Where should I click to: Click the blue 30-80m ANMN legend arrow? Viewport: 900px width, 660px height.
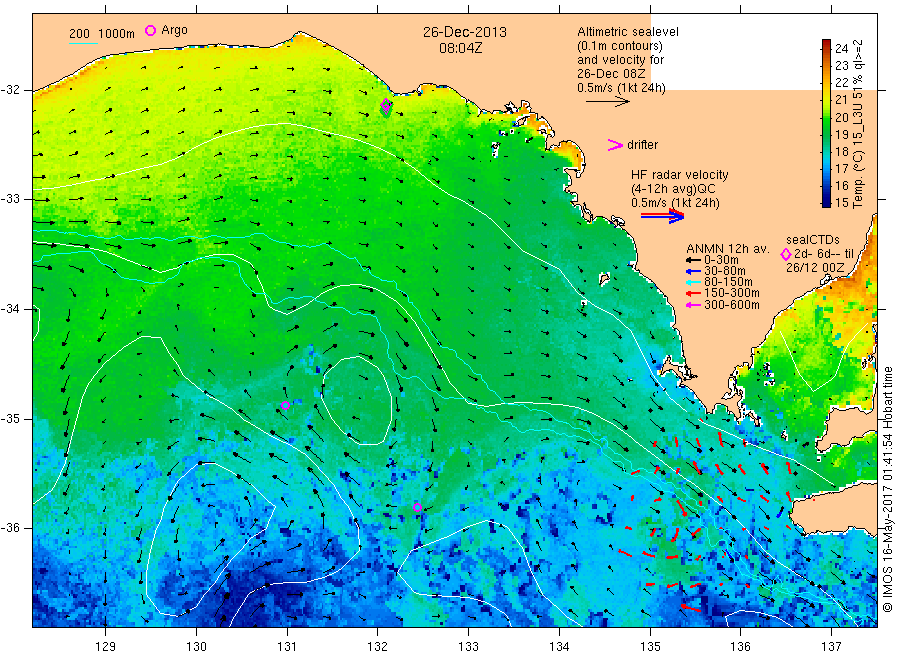[693, 271]
